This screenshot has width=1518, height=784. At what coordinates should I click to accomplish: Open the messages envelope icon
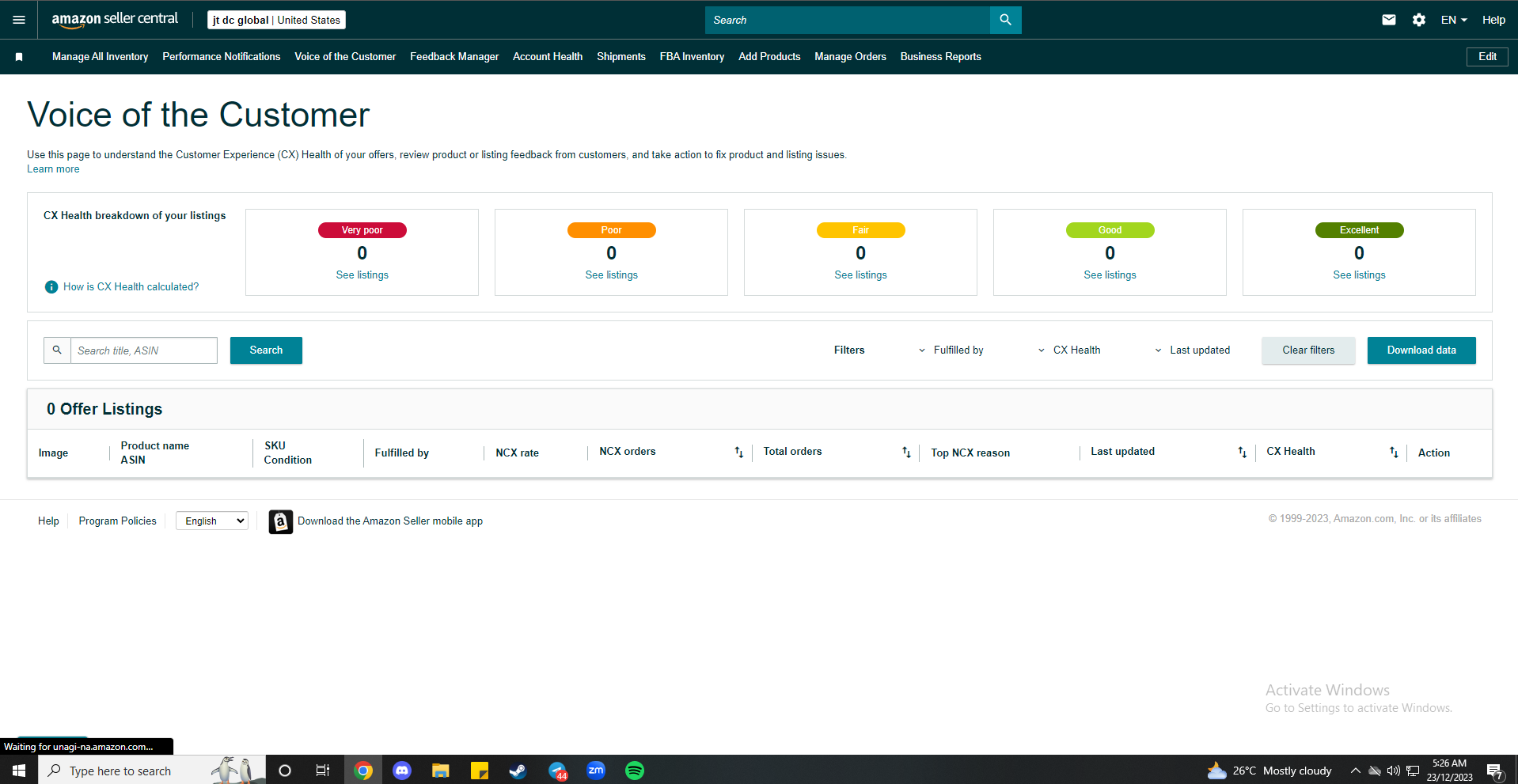point(1389,20)
